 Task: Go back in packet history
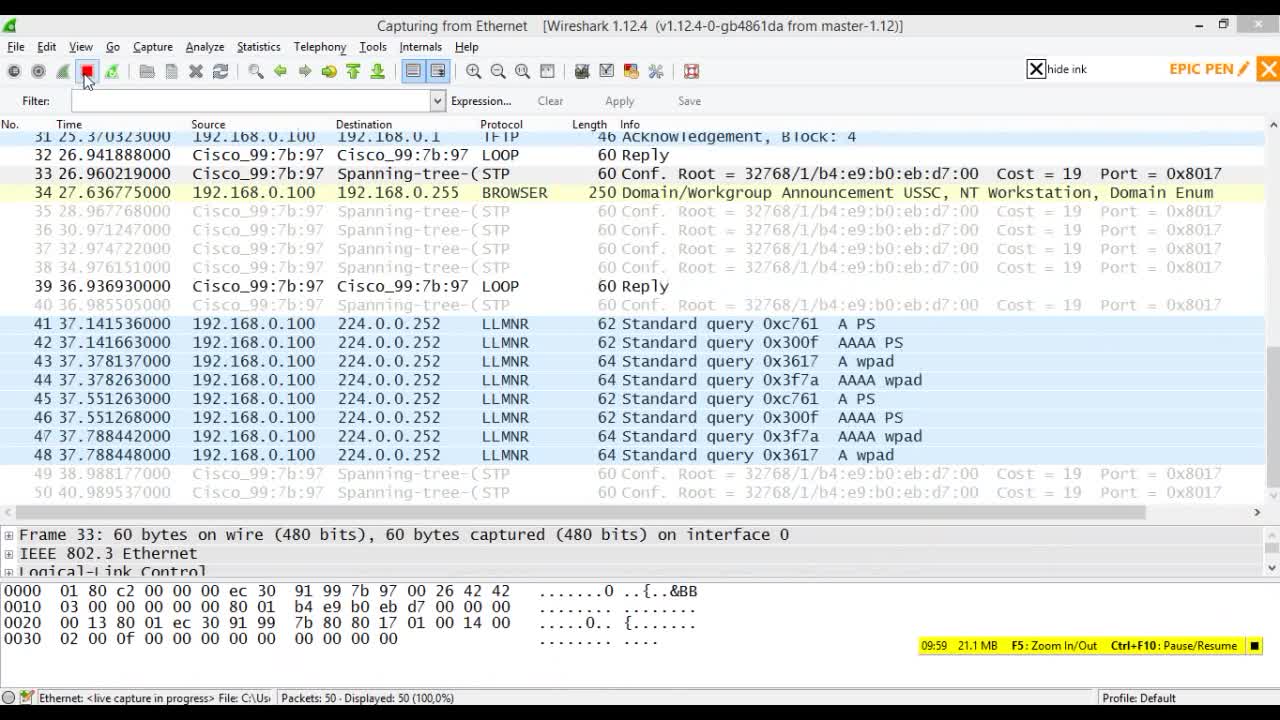pyautogui.click(x=280, y=71)
